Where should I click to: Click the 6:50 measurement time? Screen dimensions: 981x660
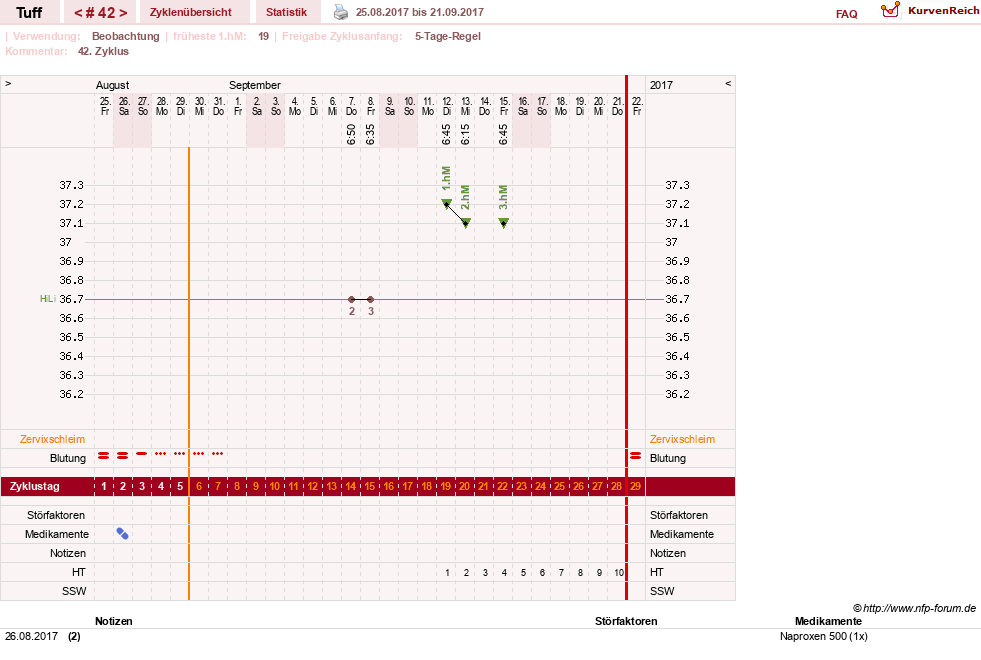coord(351,135)
